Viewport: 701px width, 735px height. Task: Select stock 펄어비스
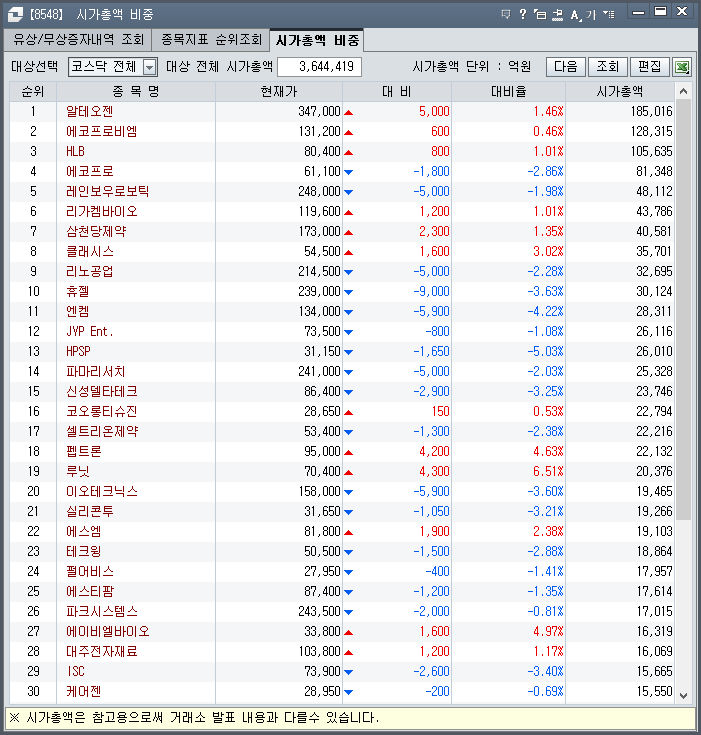click(x=90, y=571)
